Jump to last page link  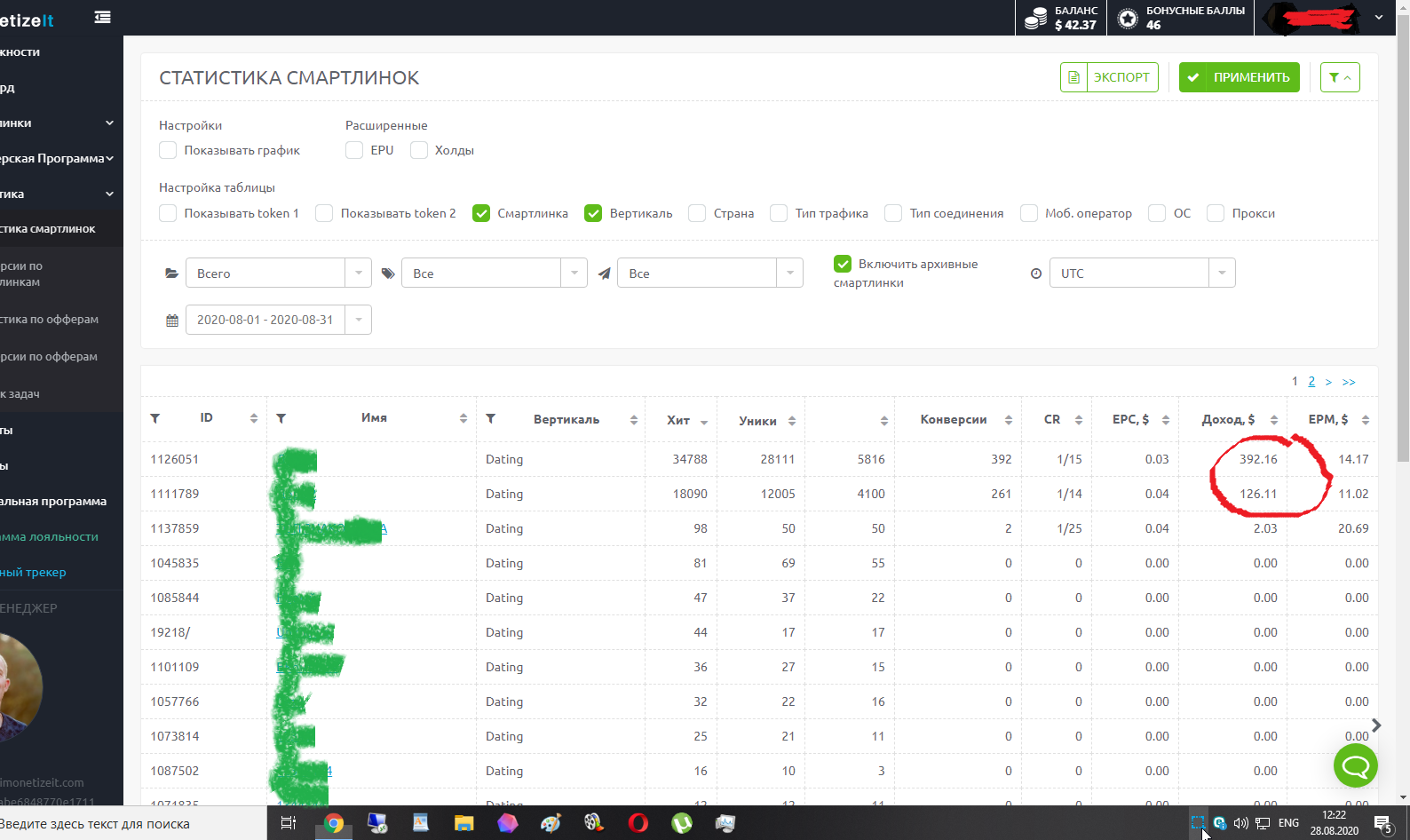click(x=1349, y=382)
